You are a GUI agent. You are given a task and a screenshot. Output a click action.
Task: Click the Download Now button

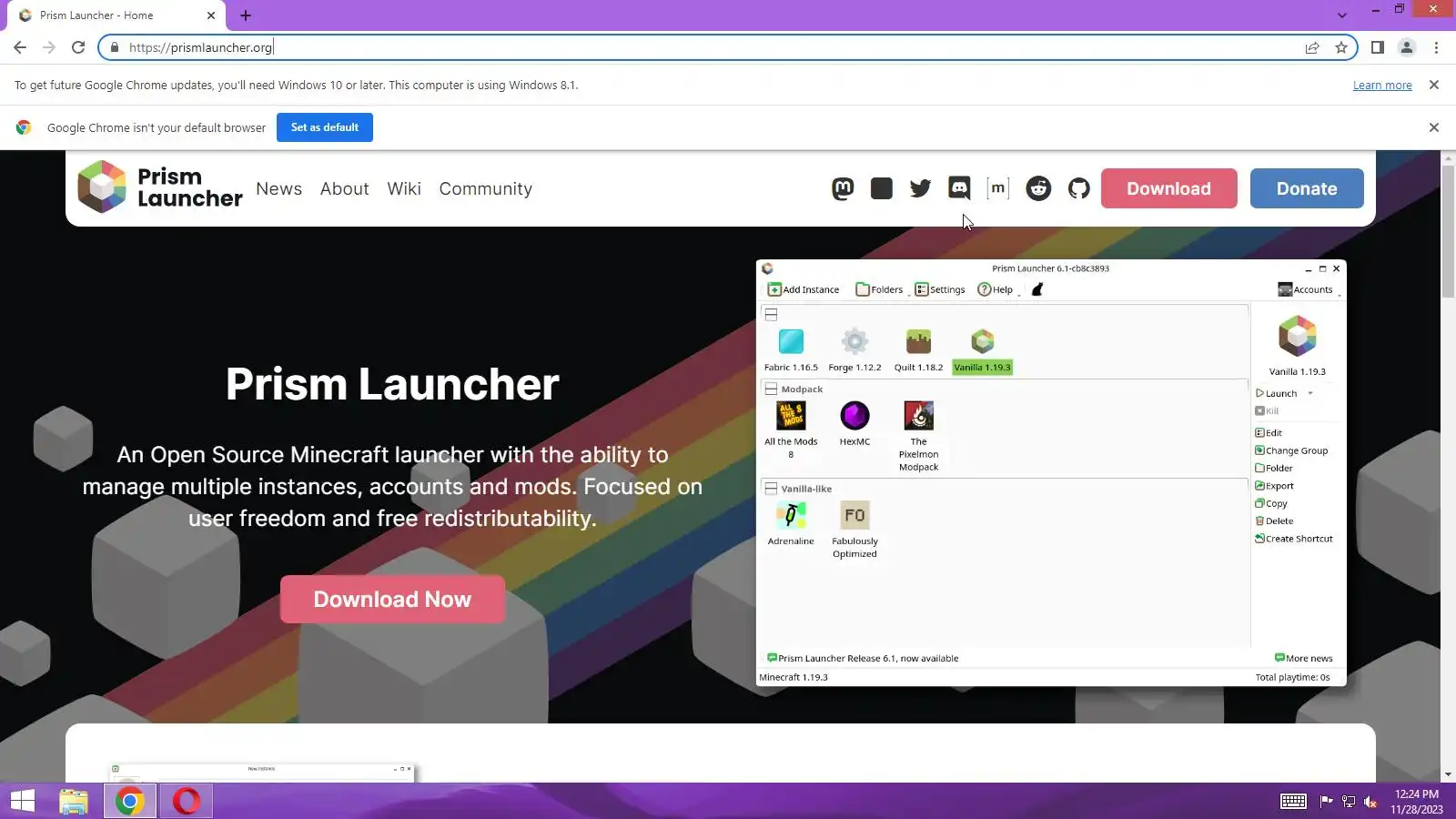pos(392,600)
